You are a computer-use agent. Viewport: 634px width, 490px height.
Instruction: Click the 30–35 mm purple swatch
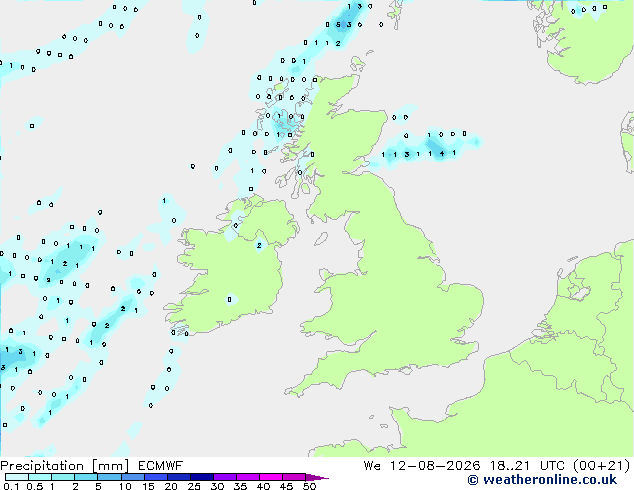pyautogui.click(x=225, y=477)
